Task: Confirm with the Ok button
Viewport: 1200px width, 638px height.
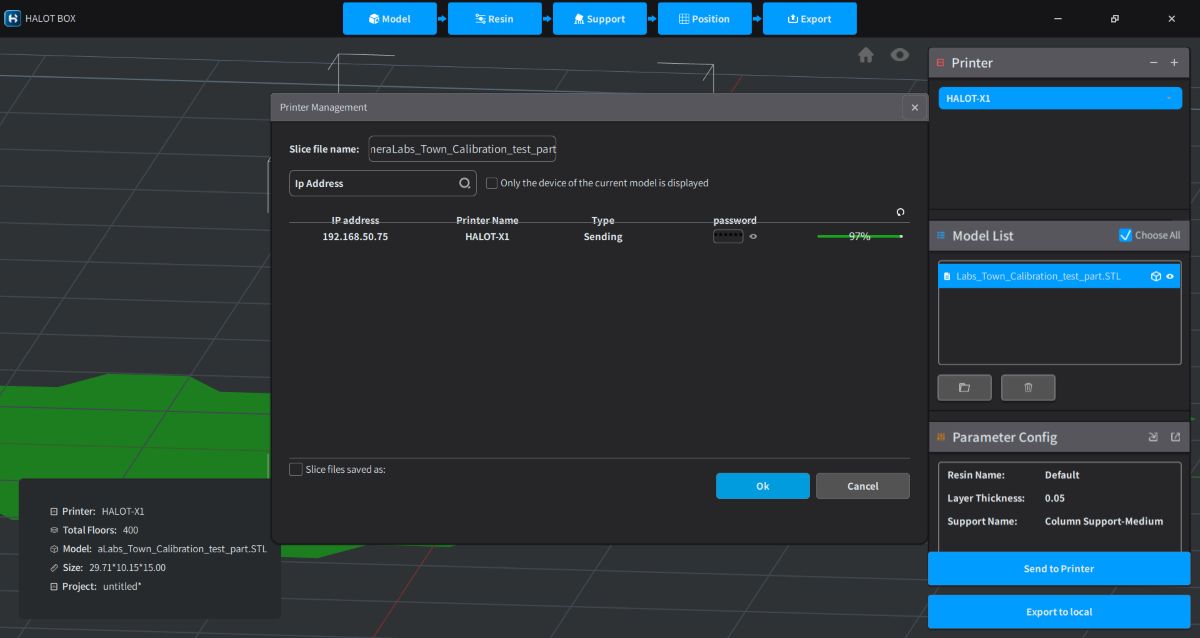Action: pyautogui.click(x=763, y=486)
